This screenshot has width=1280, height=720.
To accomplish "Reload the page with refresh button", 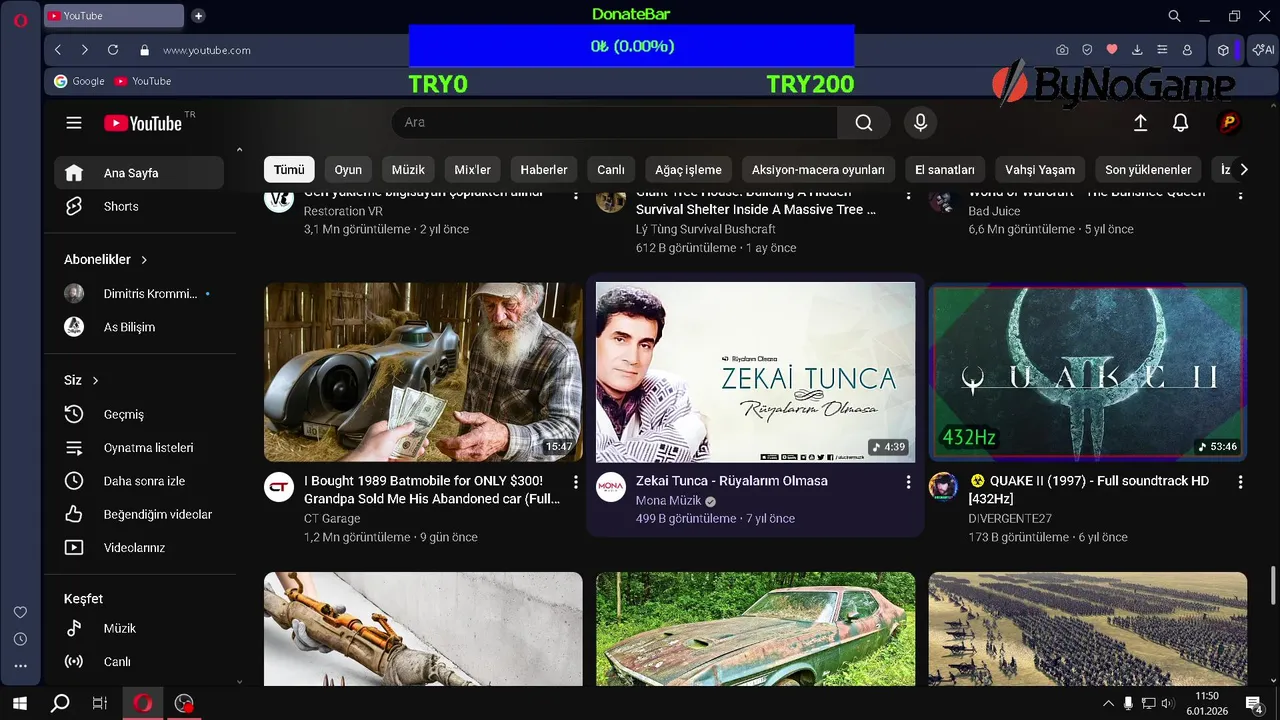I will pos(113,50).
